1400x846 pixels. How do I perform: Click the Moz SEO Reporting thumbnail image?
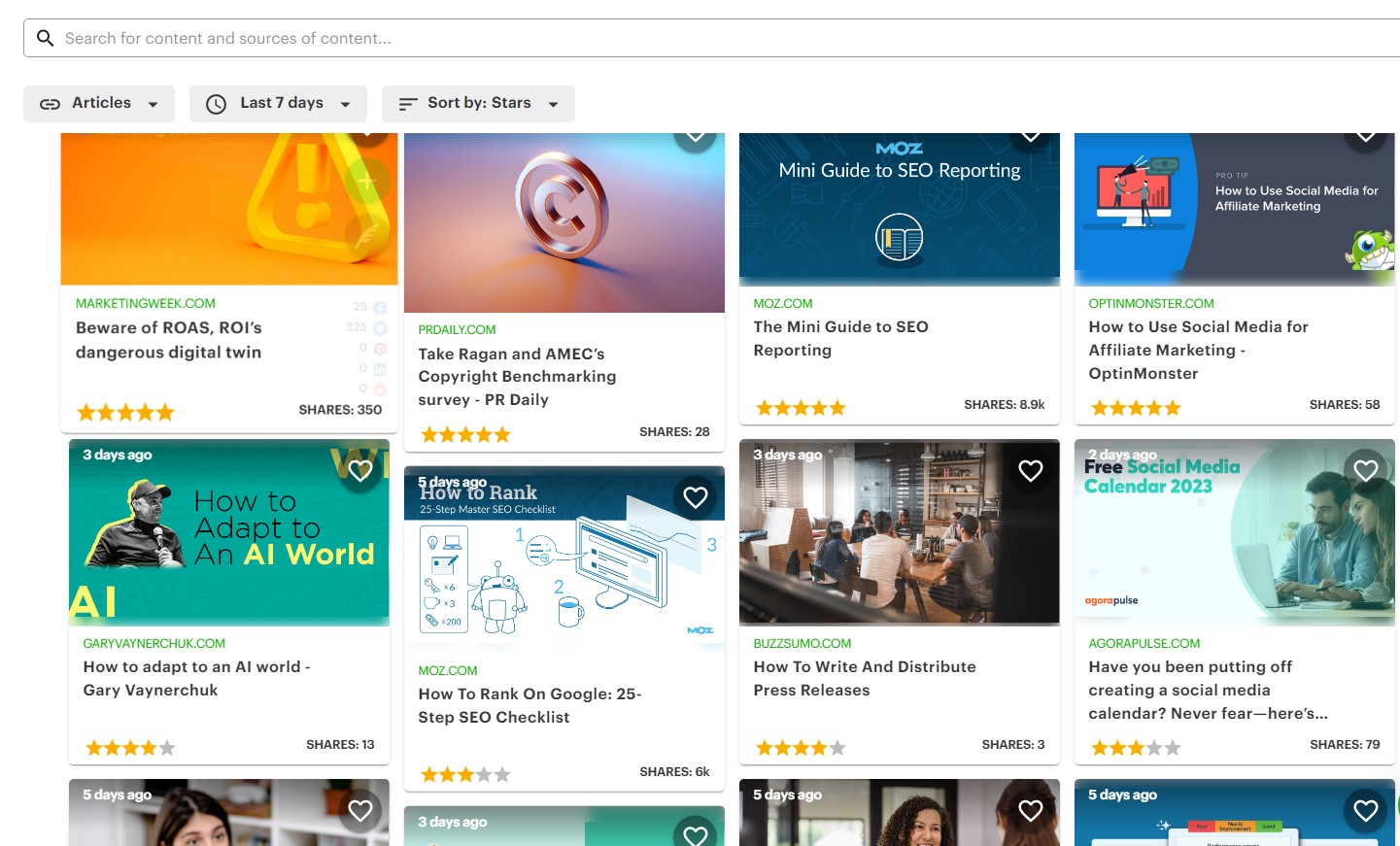click(900, 209)
